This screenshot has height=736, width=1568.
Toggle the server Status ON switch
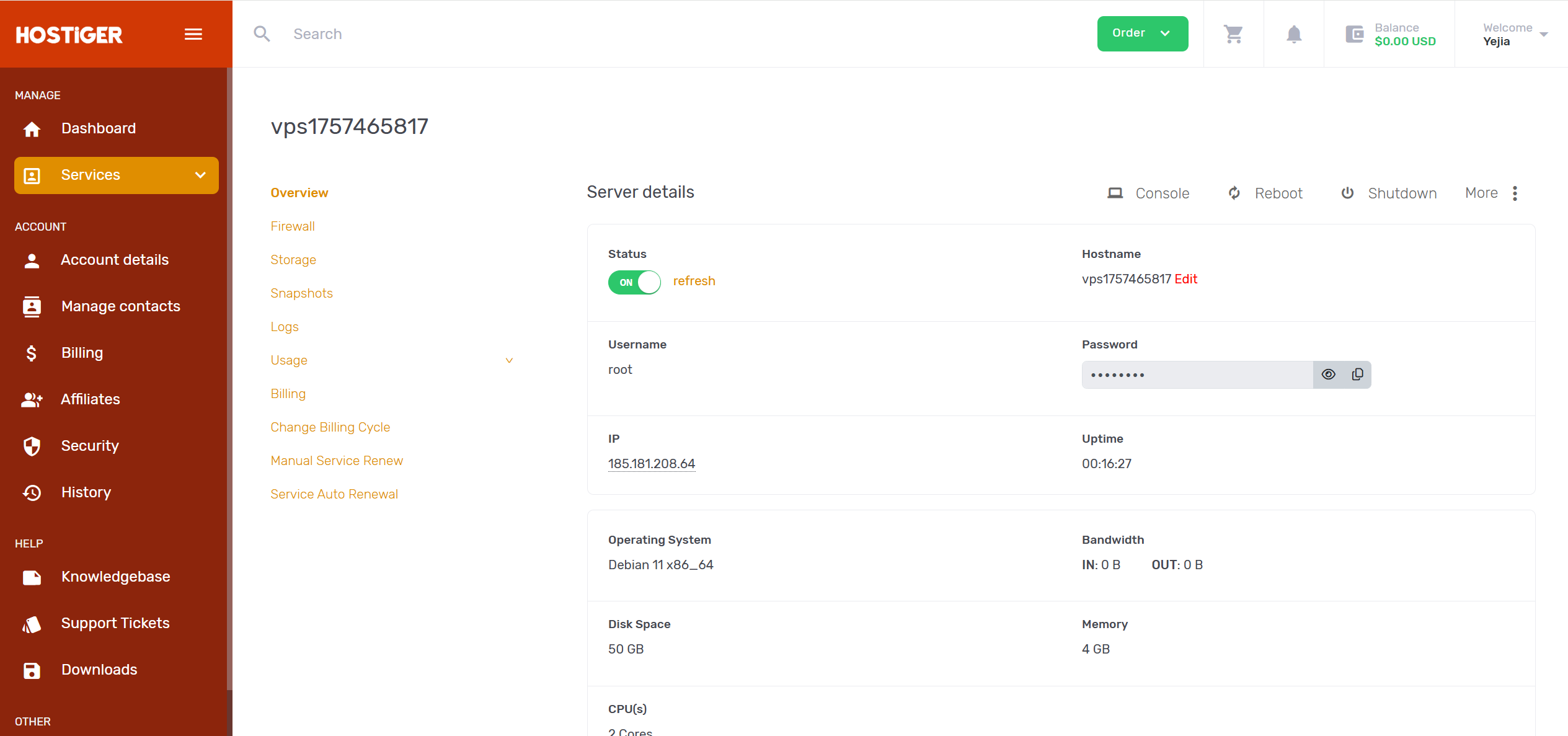coord(634,282)
